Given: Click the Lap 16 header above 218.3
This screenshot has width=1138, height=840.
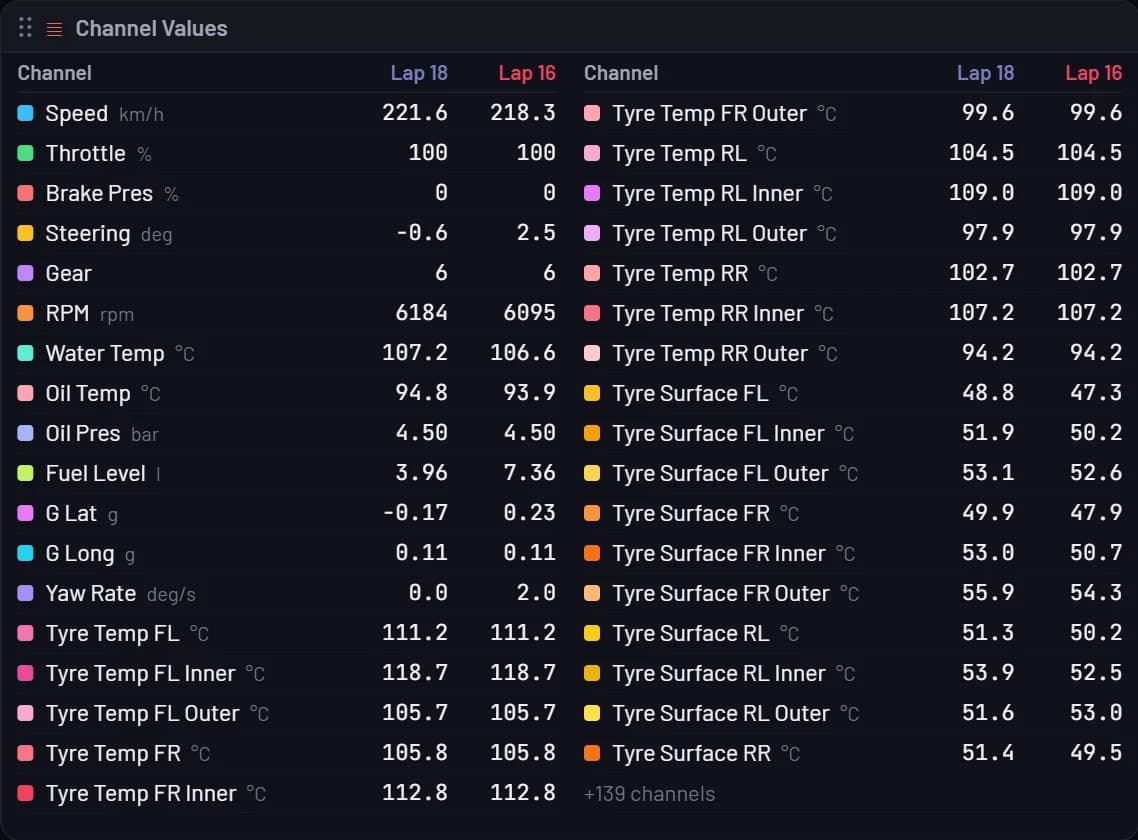Looking at the screenshot, I should tap(527, 73).
